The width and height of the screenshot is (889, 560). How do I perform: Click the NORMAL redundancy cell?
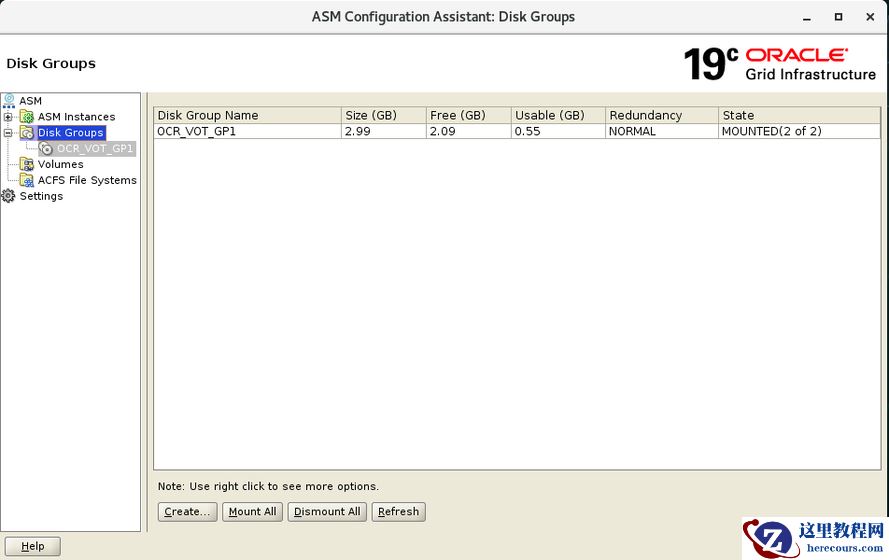[x=662, y=131]
